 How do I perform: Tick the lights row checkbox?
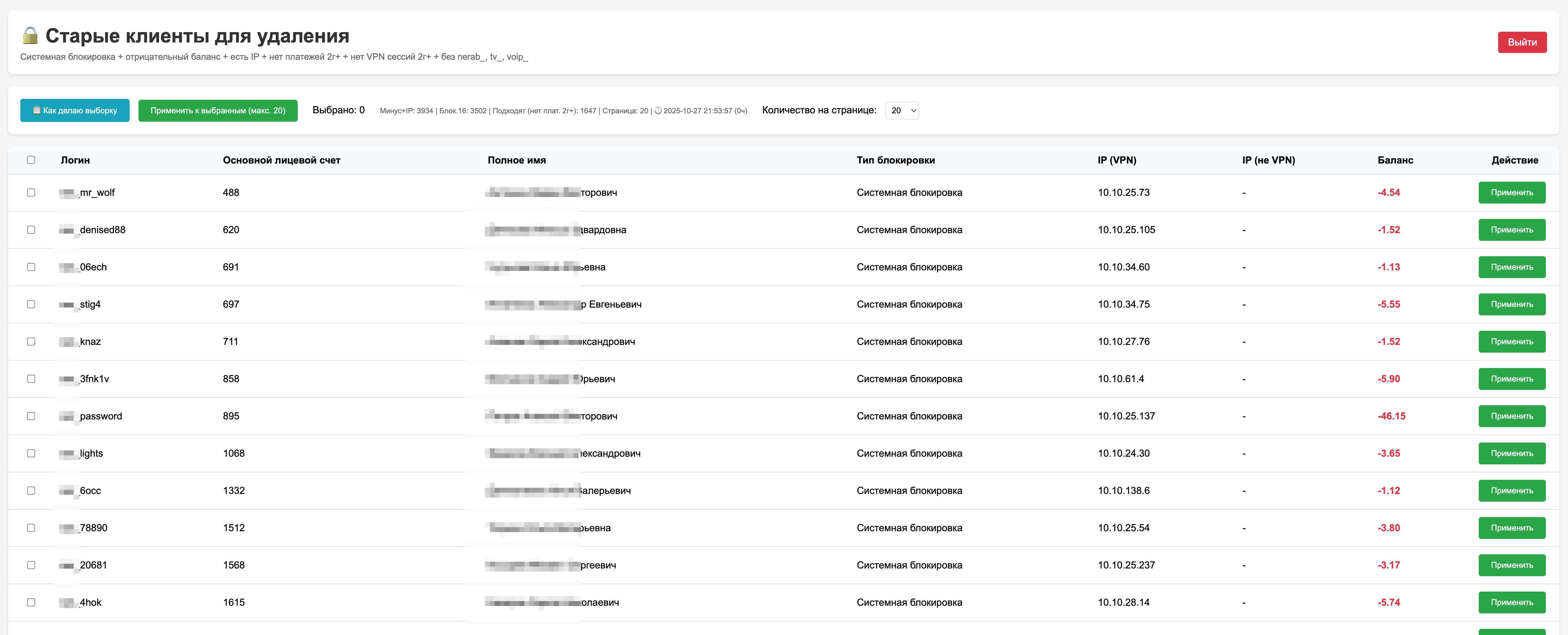[x=31, y=454]
